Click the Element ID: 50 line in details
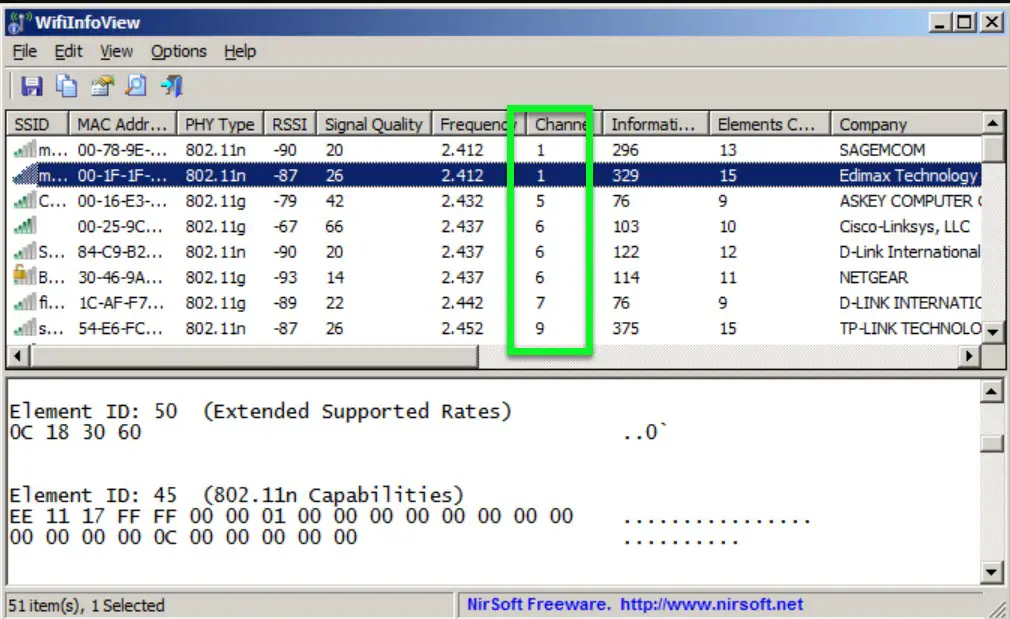This screenshot has width=1010, height=619. pos(261,411)
